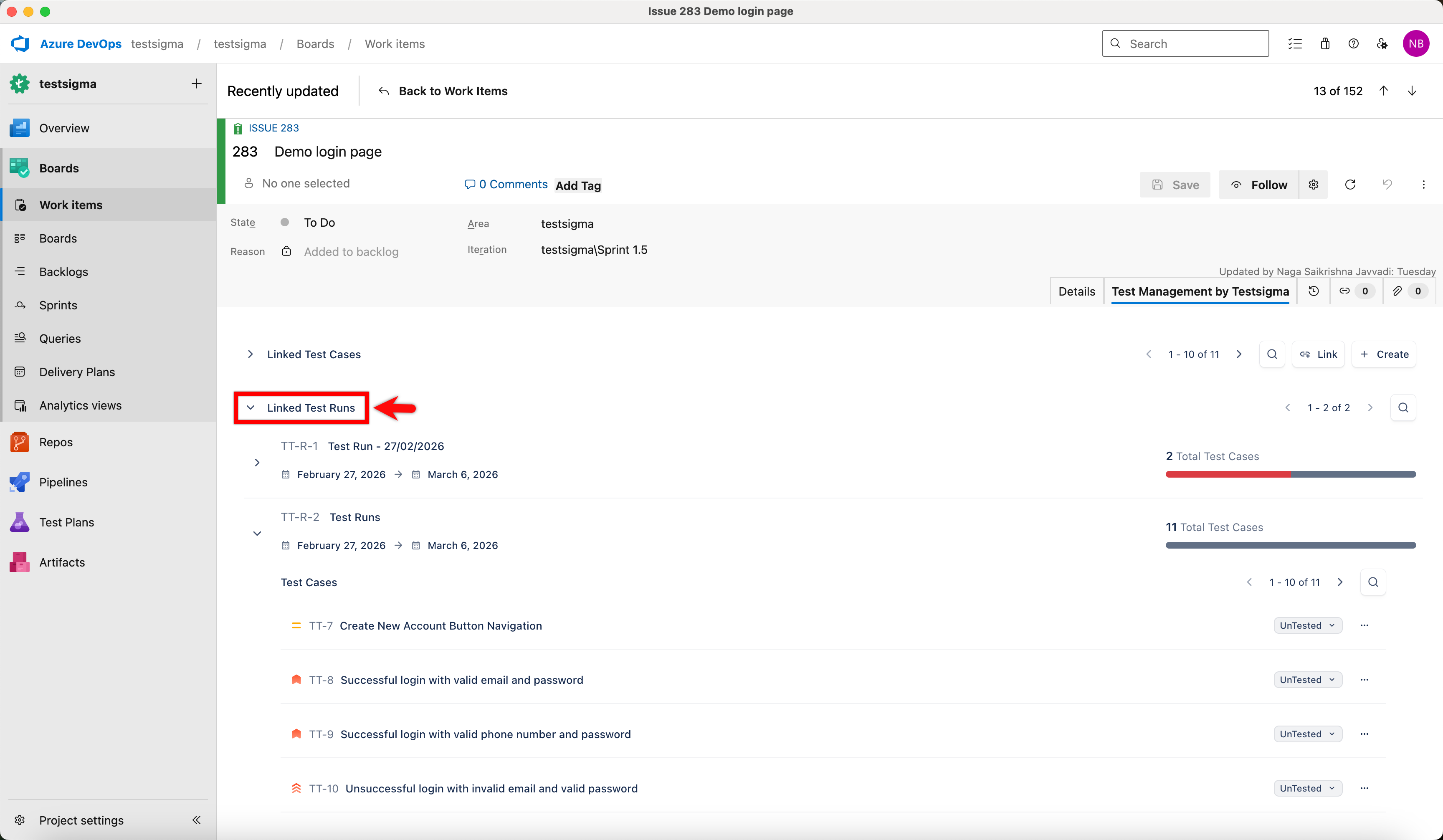Open Artifacts in the sidebar
Viewport: 1443px width, 840px height.
click(109, 562)
